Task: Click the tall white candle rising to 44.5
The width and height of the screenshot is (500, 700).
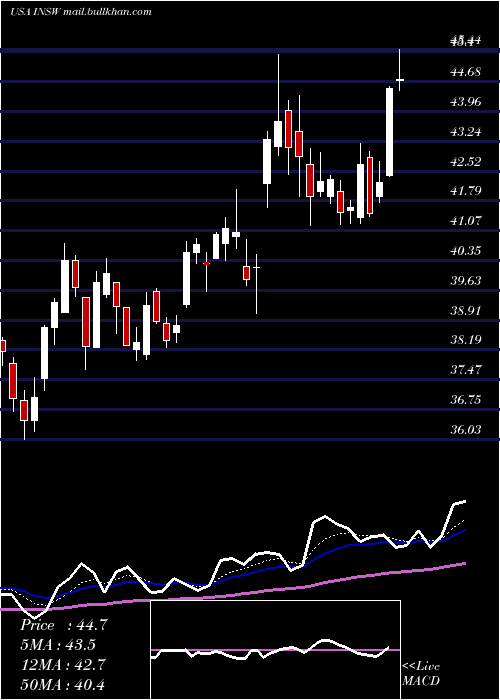Action: click(390, 132)
